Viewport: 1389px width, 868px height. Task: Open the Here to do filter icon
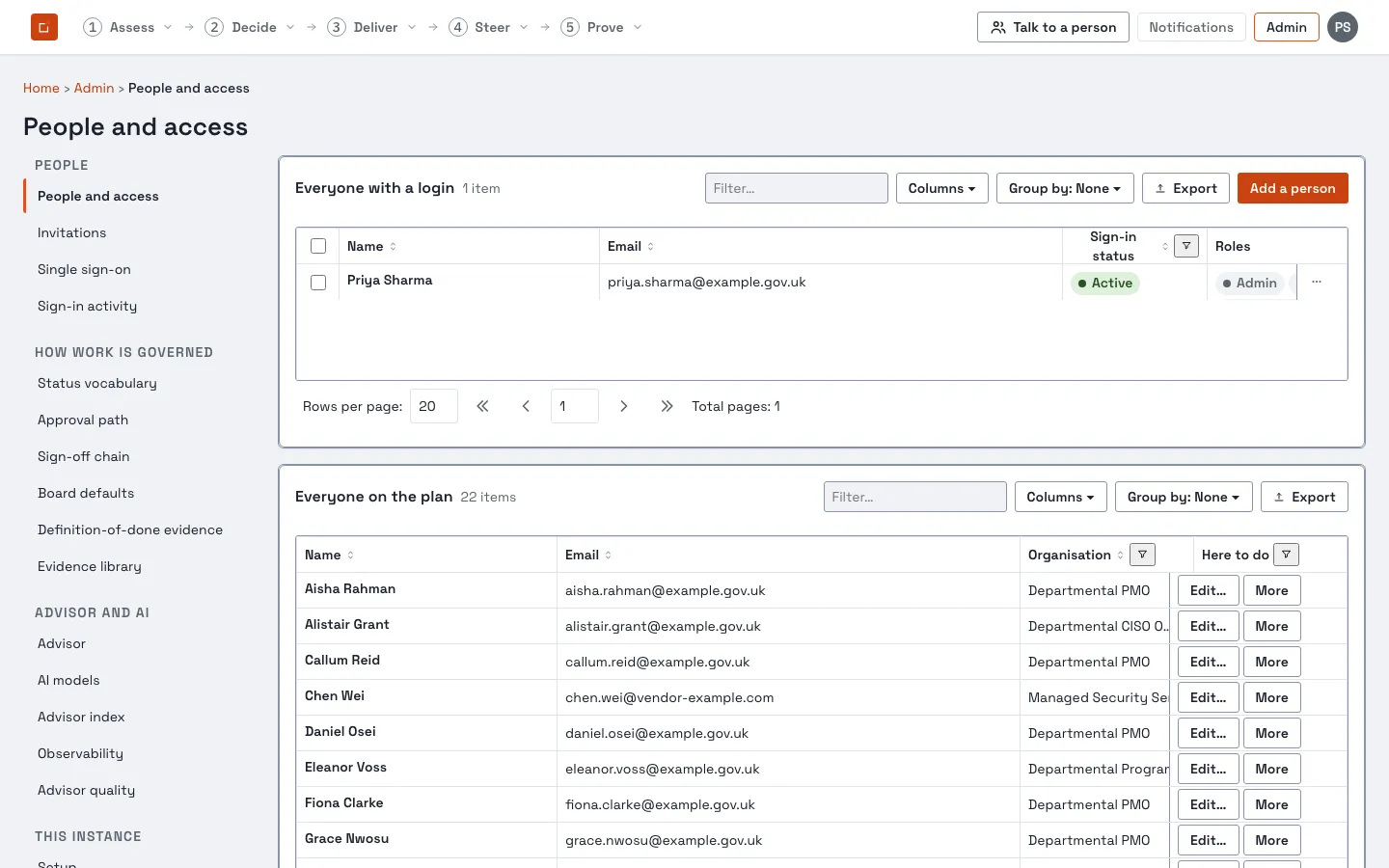tap(1286, 555)
